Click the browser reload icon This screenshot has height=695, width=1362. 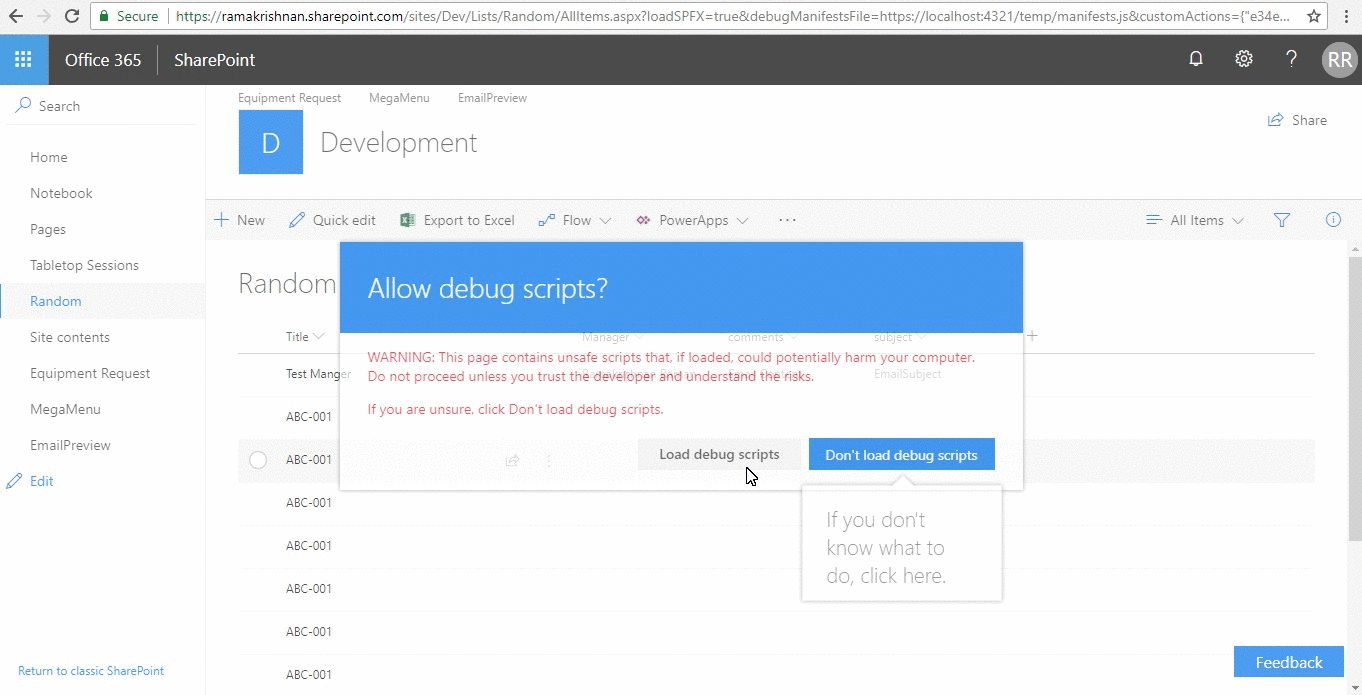72,16
